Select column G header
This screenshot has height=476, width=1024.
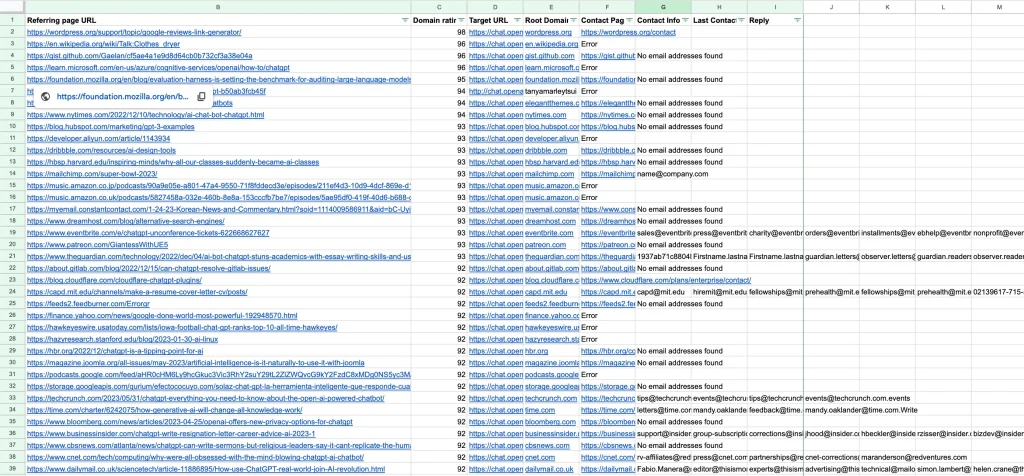[x=663, y=7]
